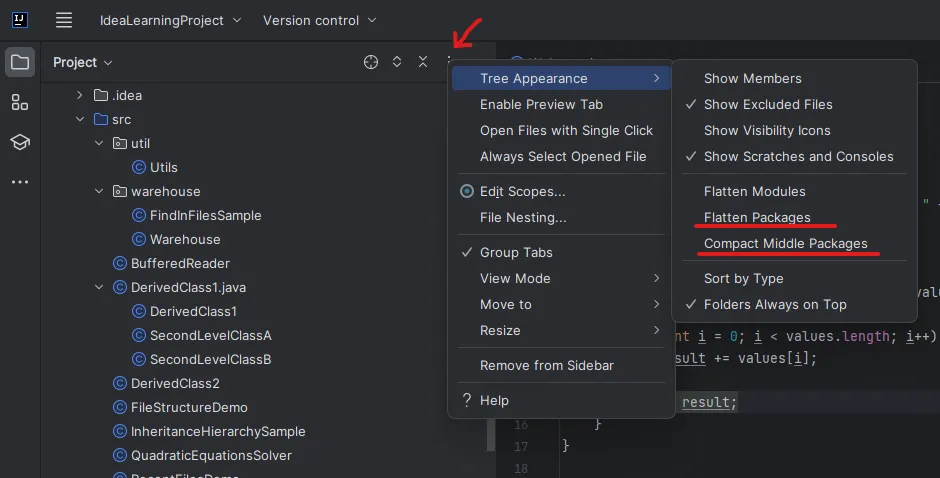Select Flatten Packages in the submenu
The image size is (940, 478).
click(757, 217)
